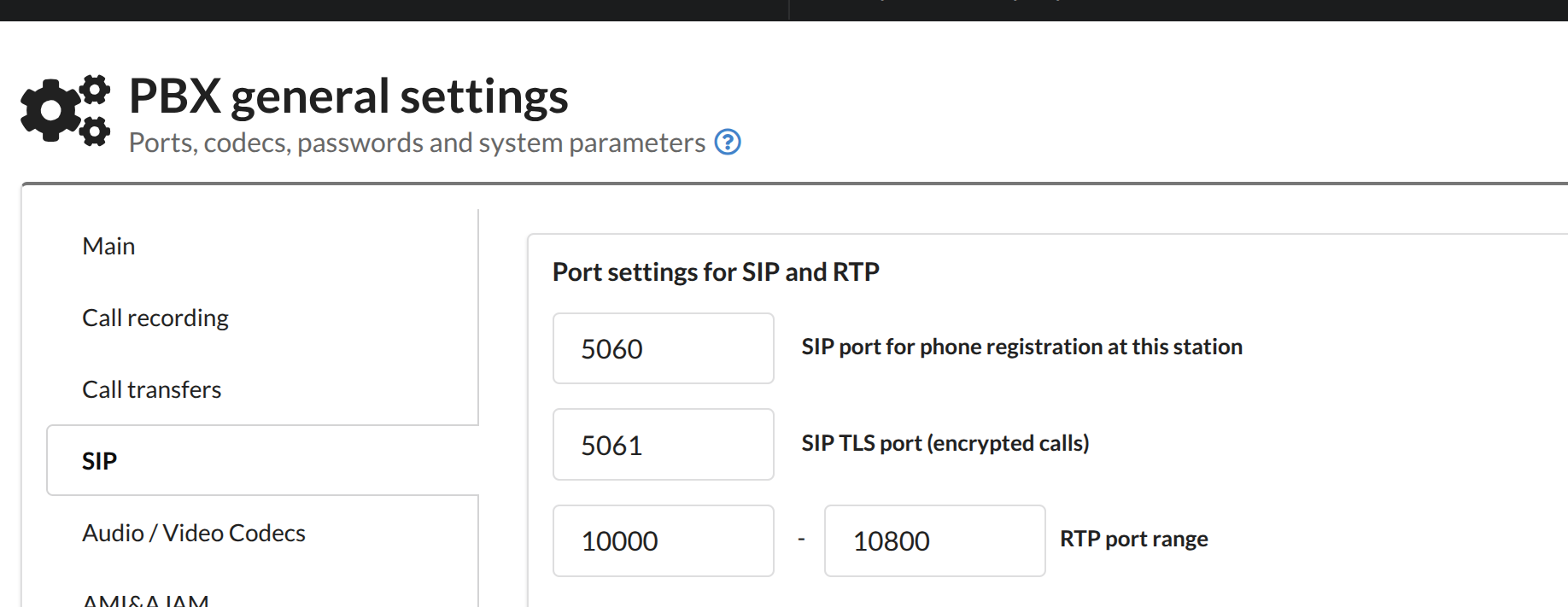Click the 'RTP port range' label

click(1133, 539)
